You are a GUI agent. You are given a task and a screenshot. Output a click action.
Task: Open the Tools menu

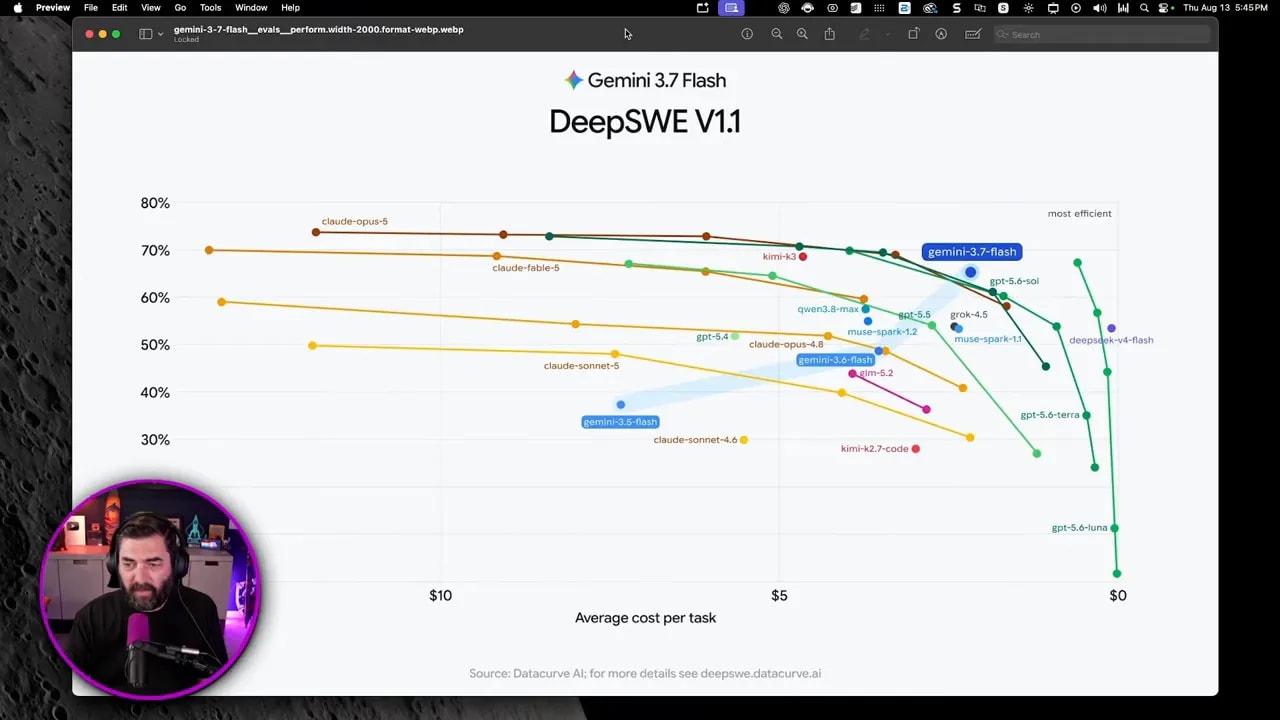[x=210, y=8]
